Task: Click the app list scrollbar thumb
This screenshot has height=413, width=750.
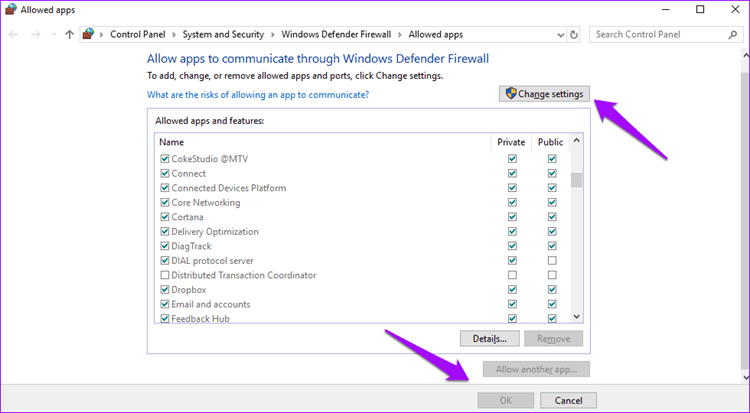Action: 576,180
